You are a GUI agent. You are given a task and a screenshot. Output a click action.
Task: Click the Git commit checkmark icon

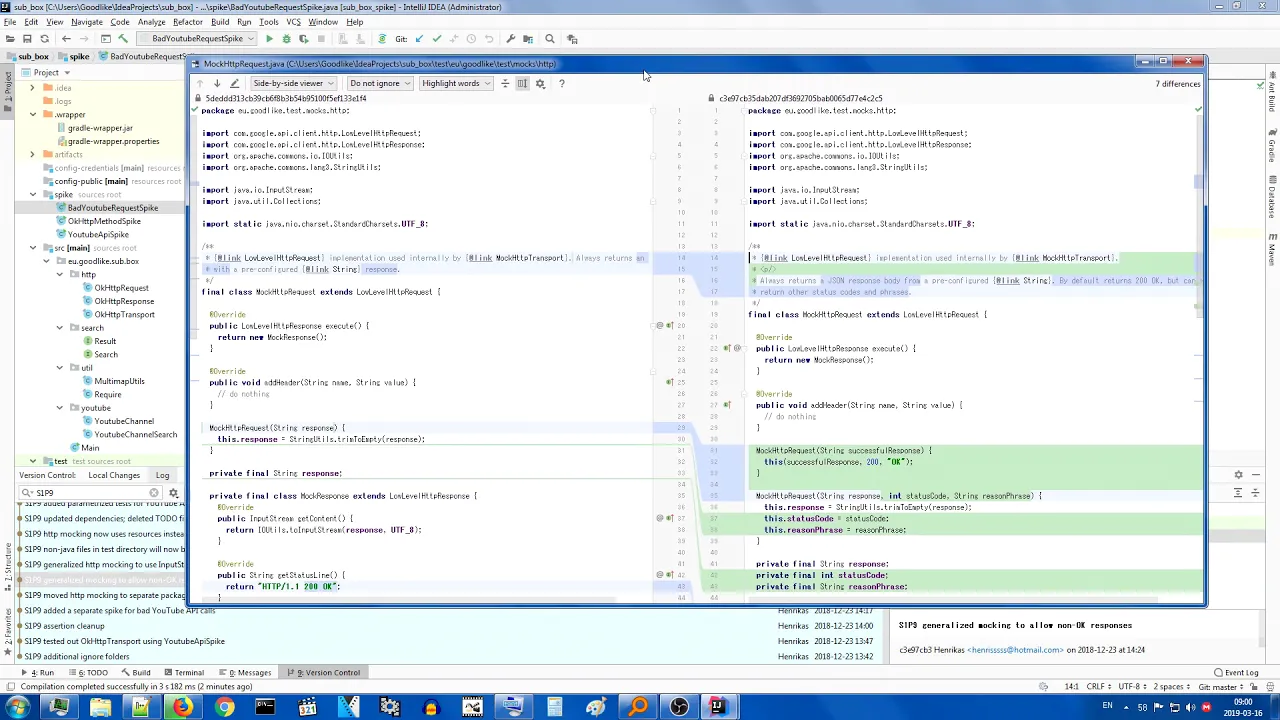(436, 39)
